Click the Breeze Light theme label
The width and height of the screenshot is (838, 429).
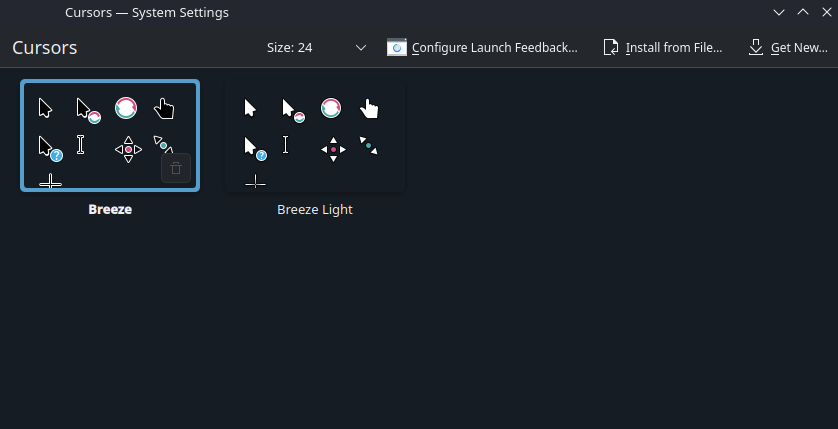point(315,209)
